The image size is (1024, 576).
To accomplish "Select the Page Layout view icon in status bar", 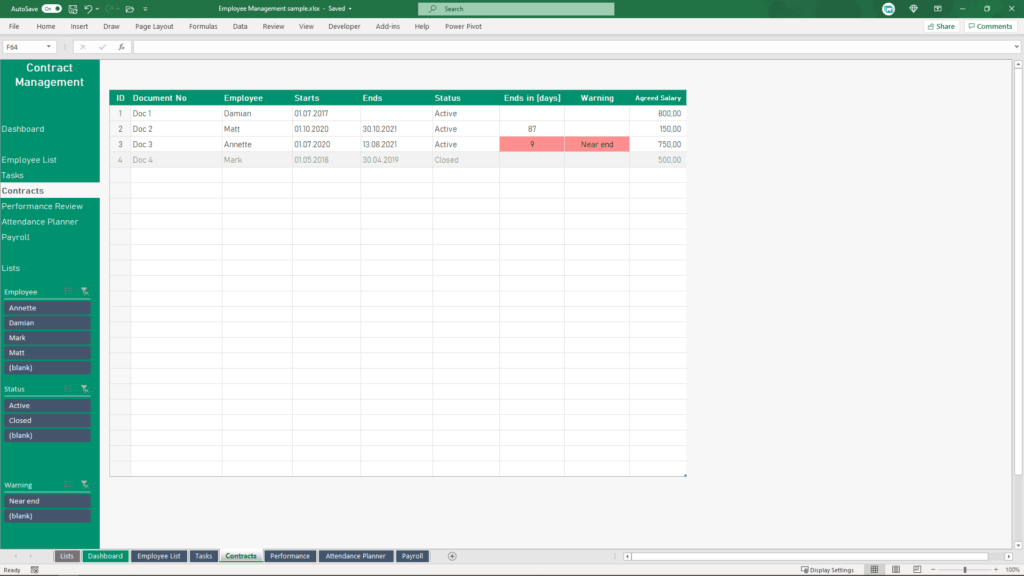I will (897, 567).
